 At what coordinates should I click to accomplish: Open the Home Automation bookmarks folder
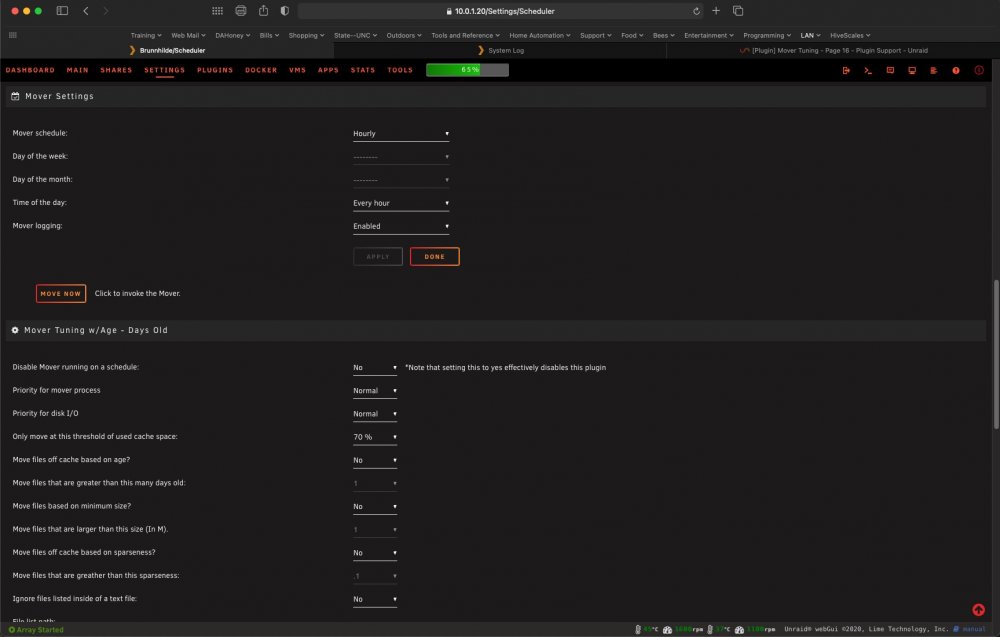[x=540, y=35]
